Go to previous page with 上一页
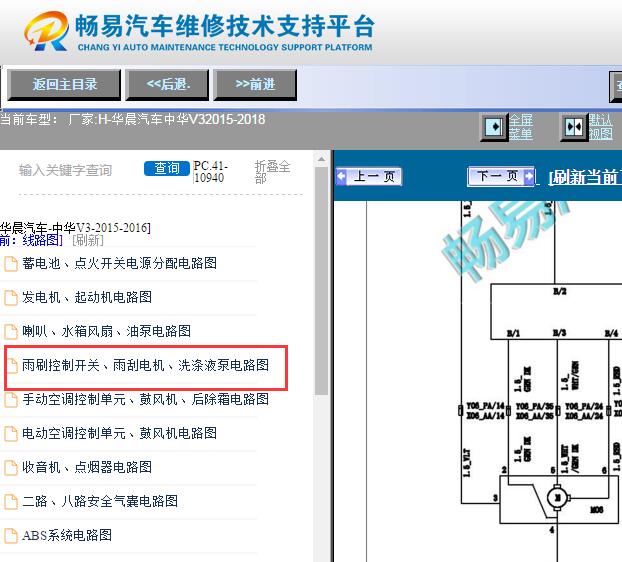The width and height of the screenshot is (622, 562). point(369,176)
